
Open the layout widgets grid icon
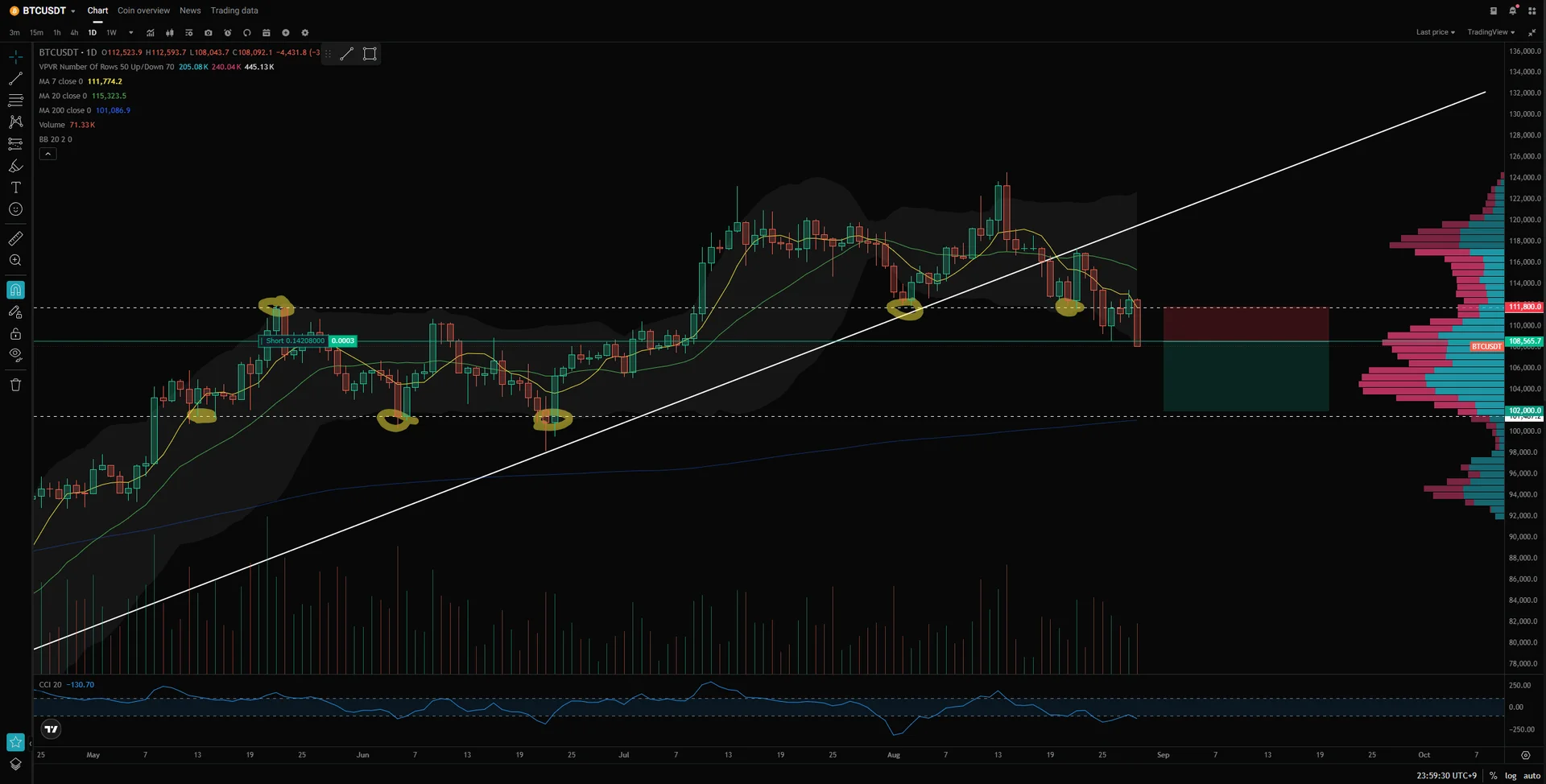(1531, 10)
